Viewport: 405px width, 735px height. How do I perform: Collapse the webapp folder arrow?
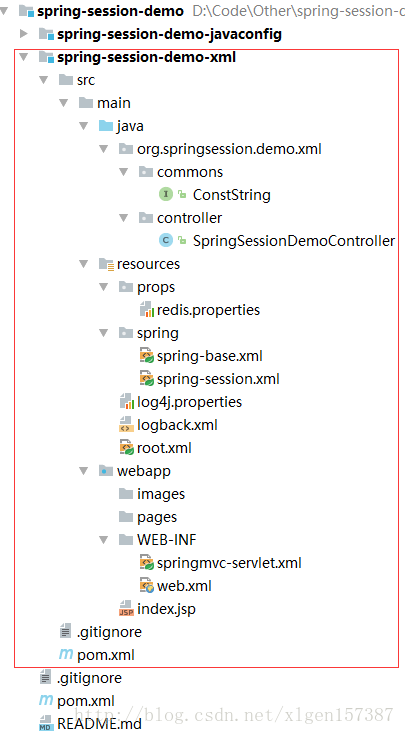[x=84, y=470]
